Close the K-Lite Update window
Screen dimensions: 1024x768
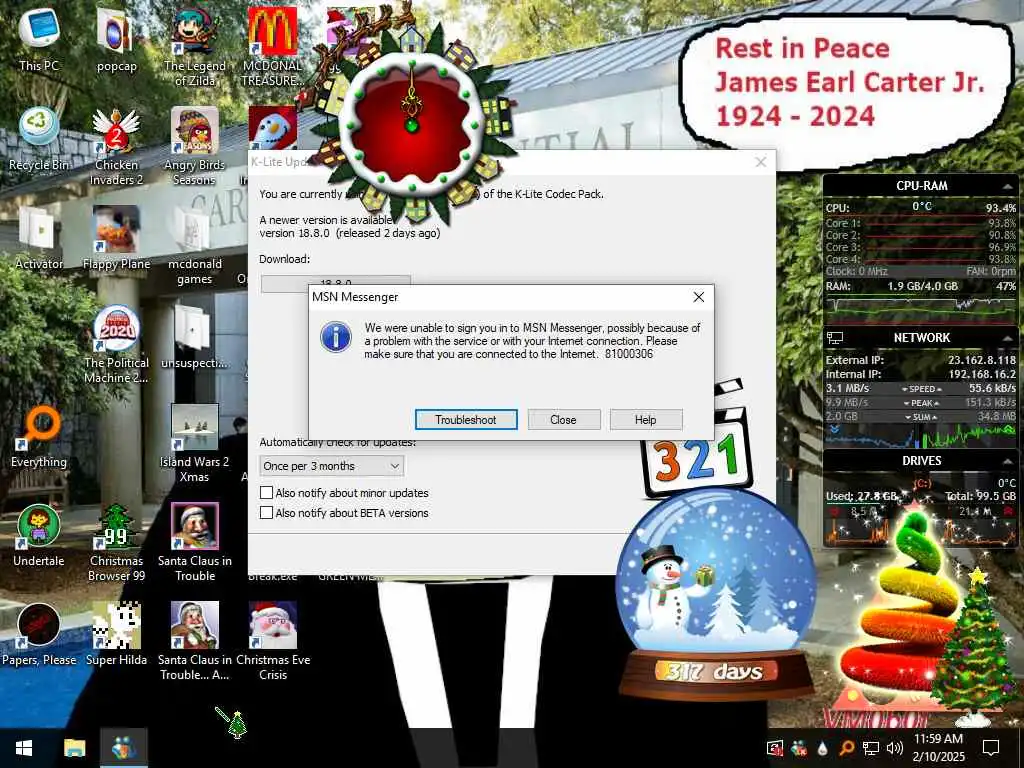click(x=760, y=162)
